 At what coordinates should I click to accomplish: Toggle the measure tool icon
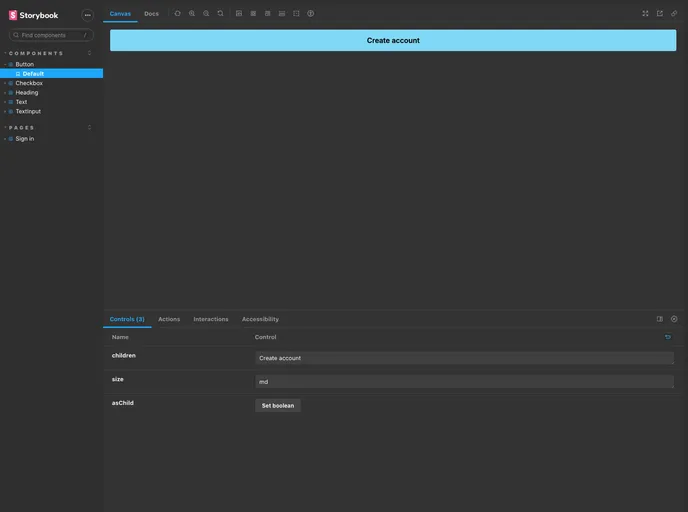[282, 14]
